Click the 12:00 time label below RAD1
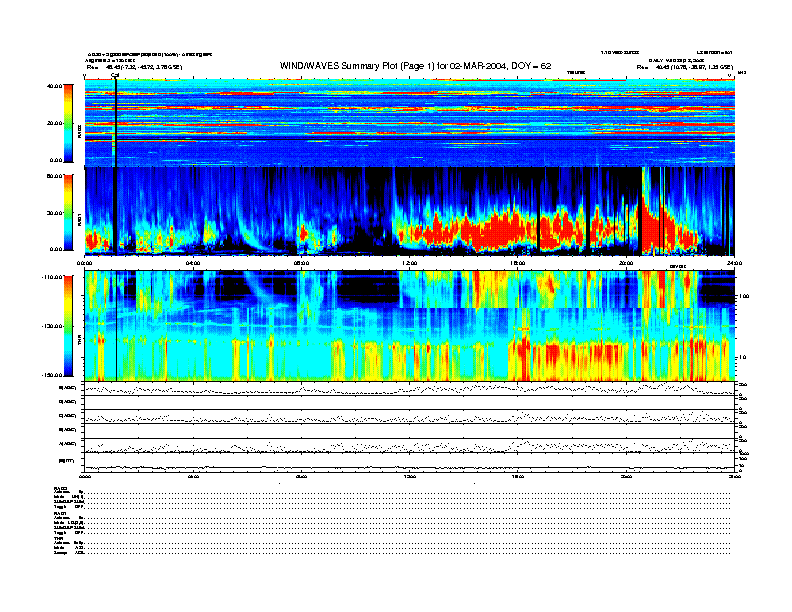792x612 pixels. 409,262
